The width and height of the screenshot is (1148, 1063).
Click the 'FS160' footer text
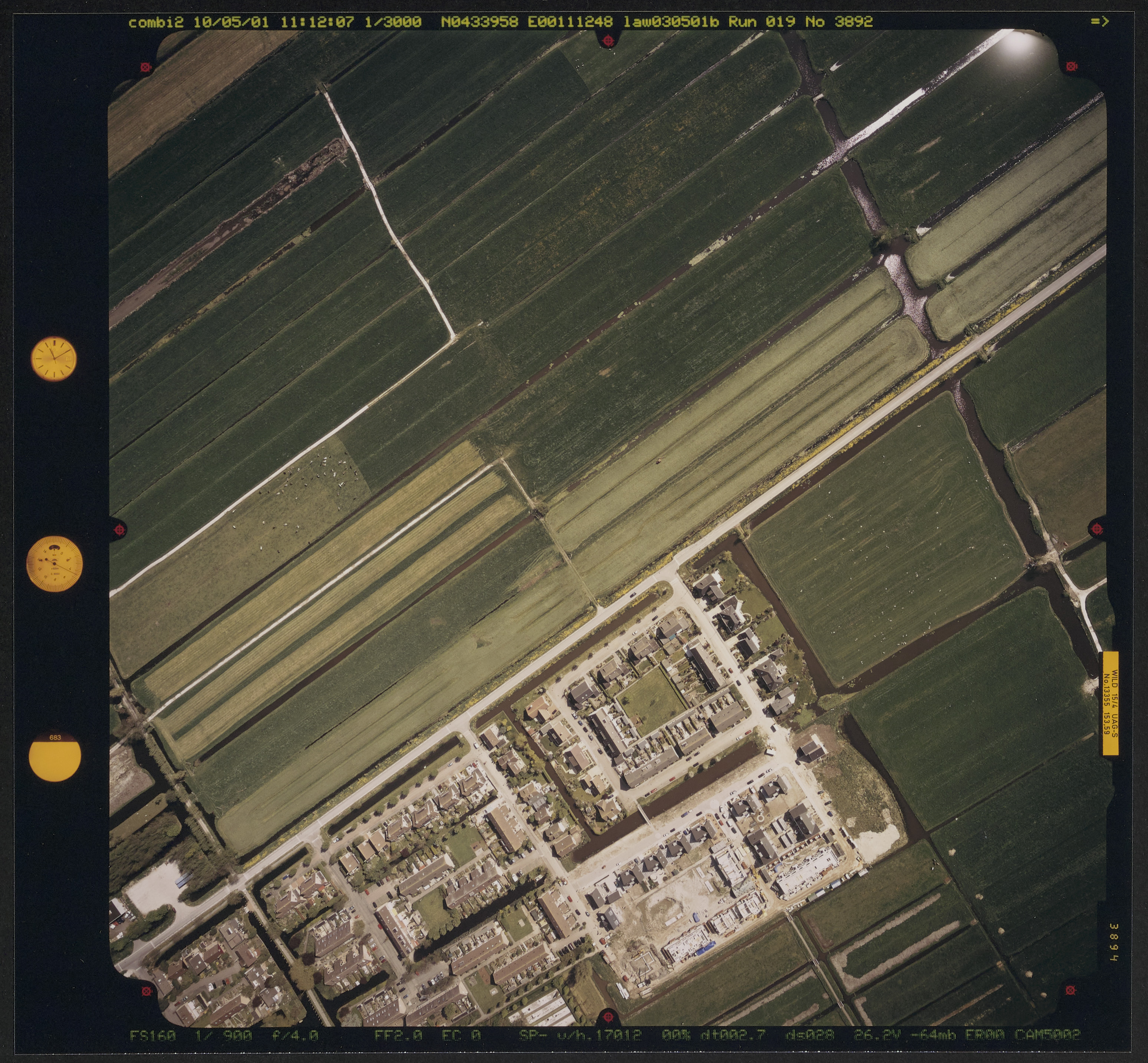tap(152, 1036)
